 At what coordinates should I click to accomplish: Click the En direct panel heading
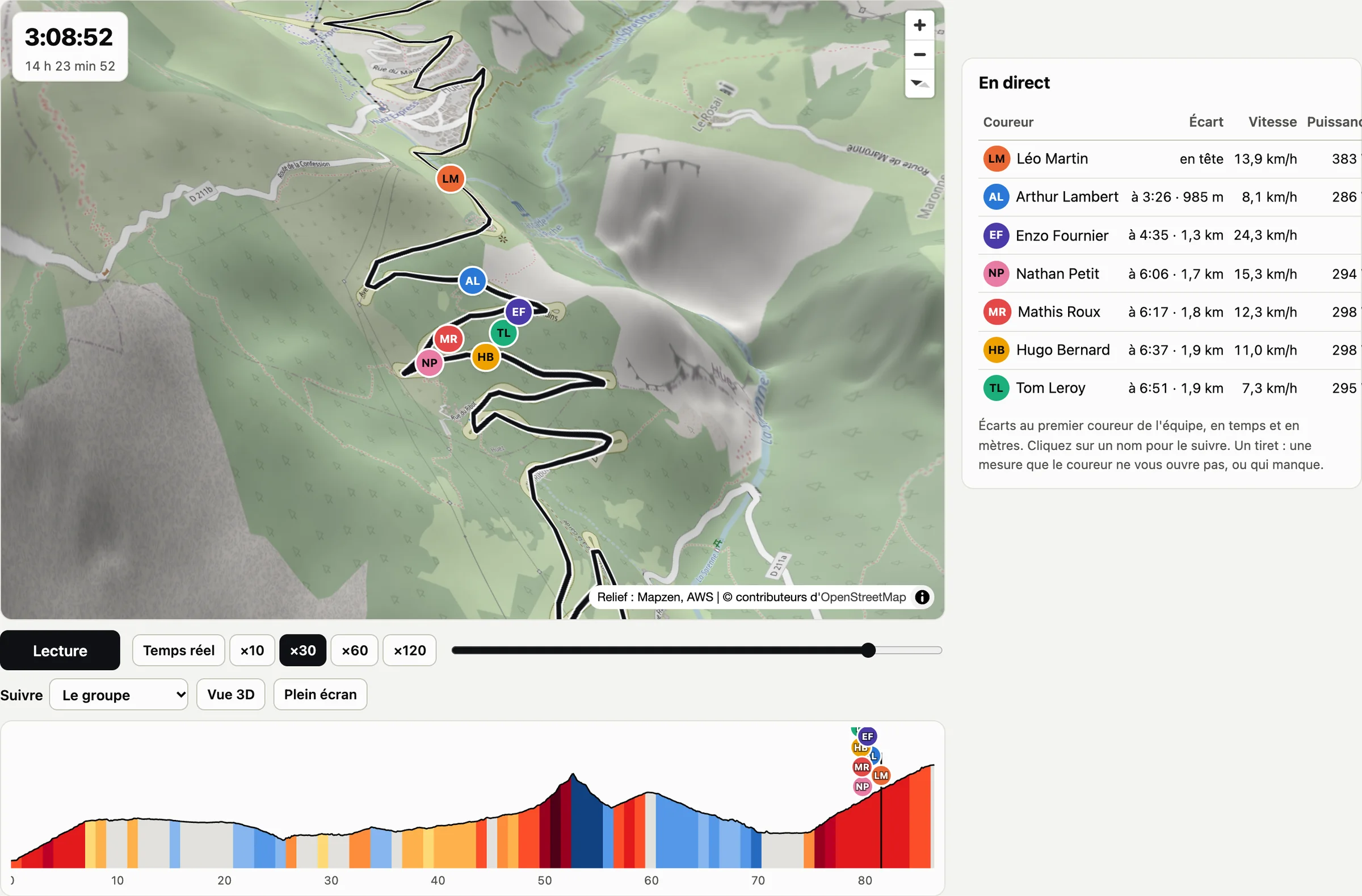pyautogui.click(x=1014, y=83)
